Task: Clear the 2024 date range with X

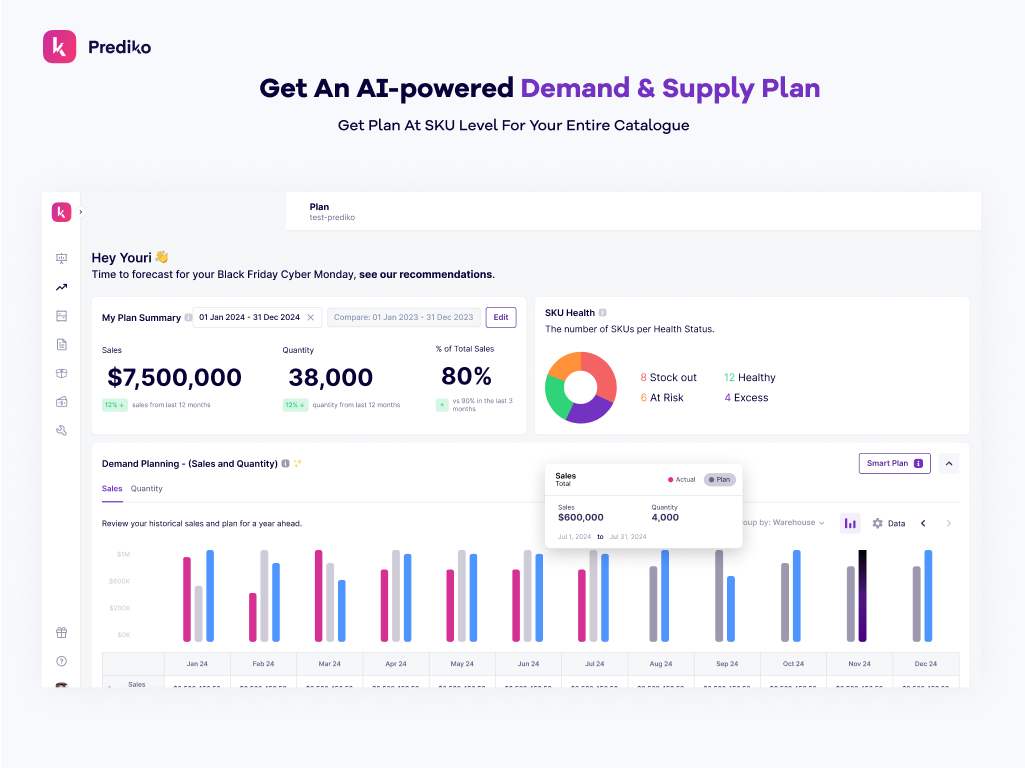Action: [x=310, y=317]
